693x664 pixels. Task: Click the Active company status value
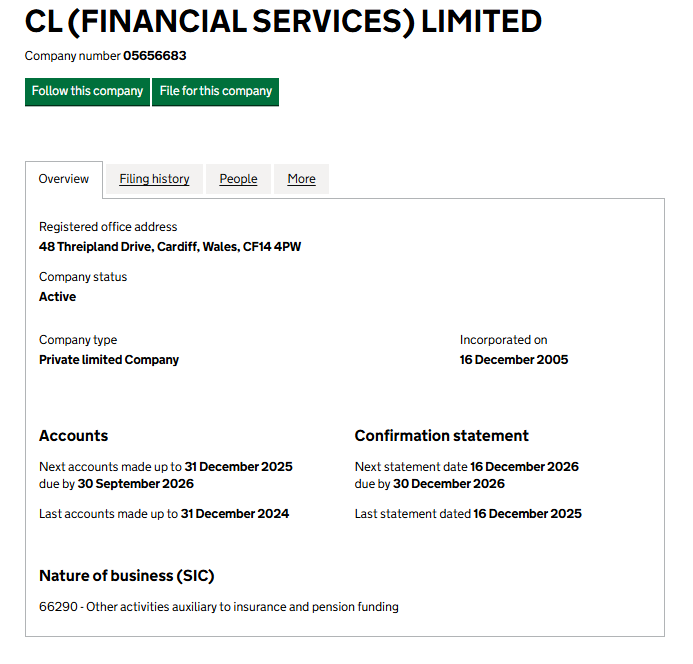click(x=57, y=297)
